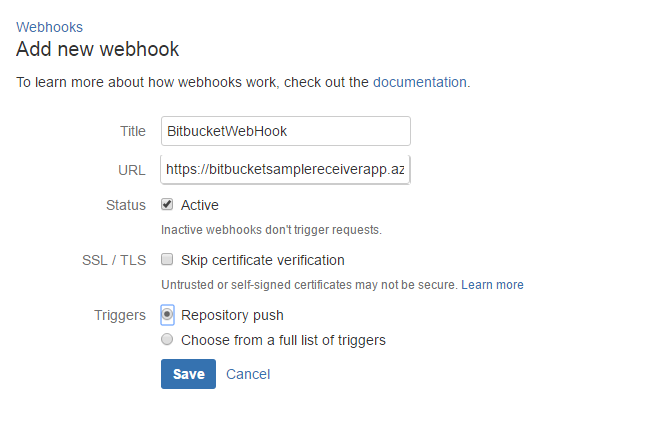
Task: Click the Triggers section label
Action: click(120, 315)
